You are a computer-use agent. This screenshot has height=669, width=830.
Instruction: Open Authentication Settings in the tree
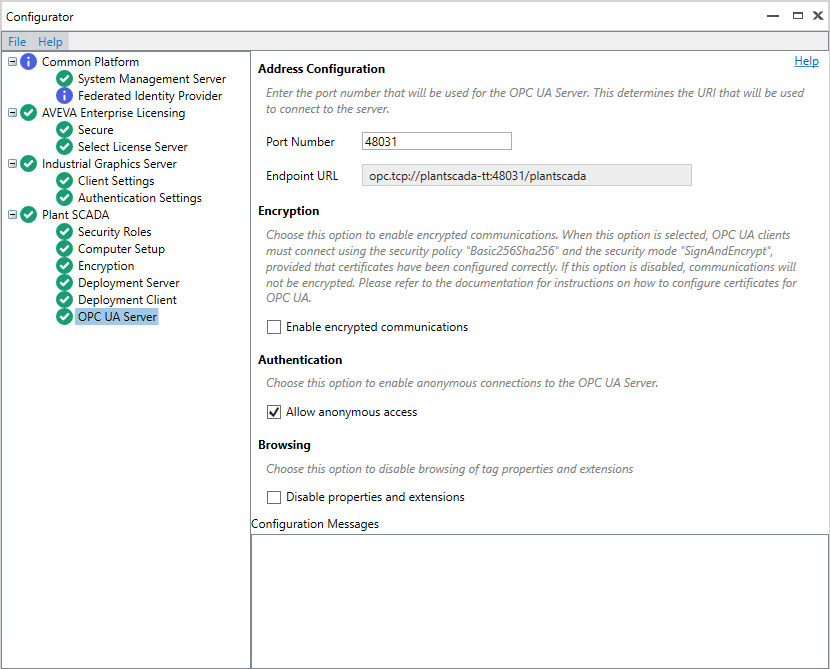[x=140, y=197]
